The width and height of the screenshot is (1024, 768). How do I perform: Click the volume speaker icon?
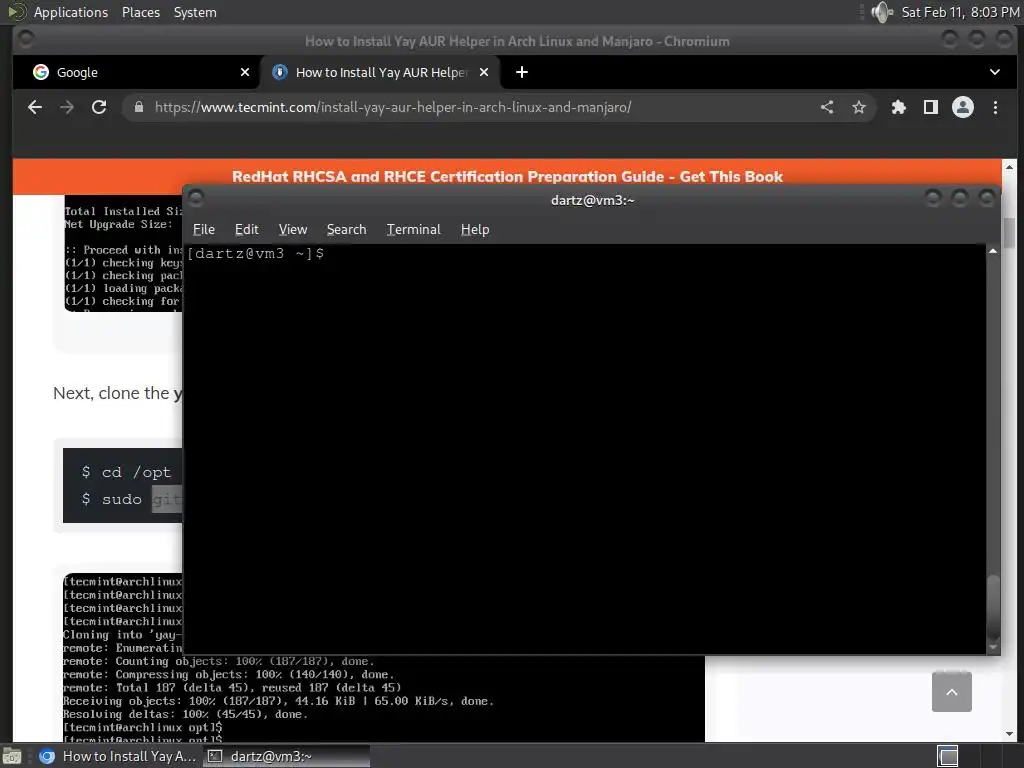point(882,12)
